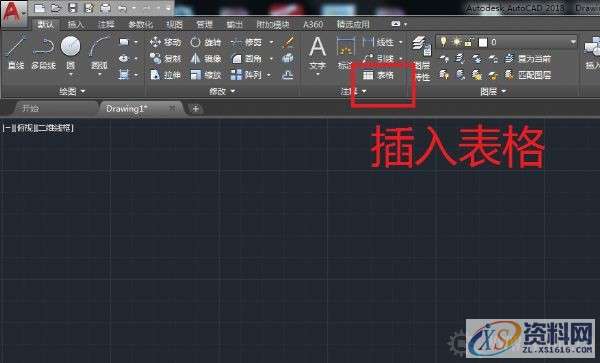This screenshot has height=363, width=600.
Task: Click the New drawing icon in quick access toolbar
Action: point(39,8)
